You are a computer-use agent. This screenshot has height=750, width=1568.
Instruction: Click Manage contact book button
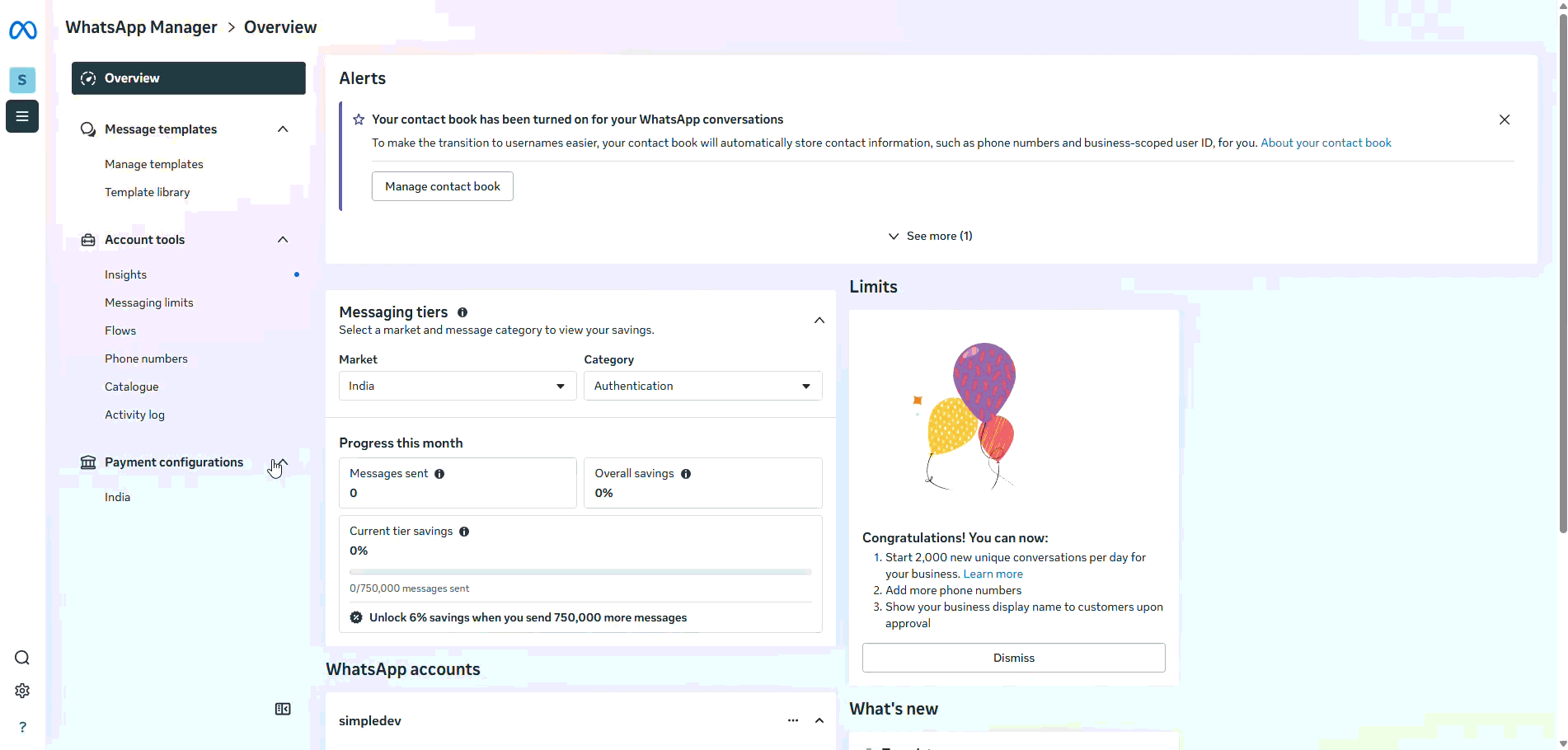point(443,186)
